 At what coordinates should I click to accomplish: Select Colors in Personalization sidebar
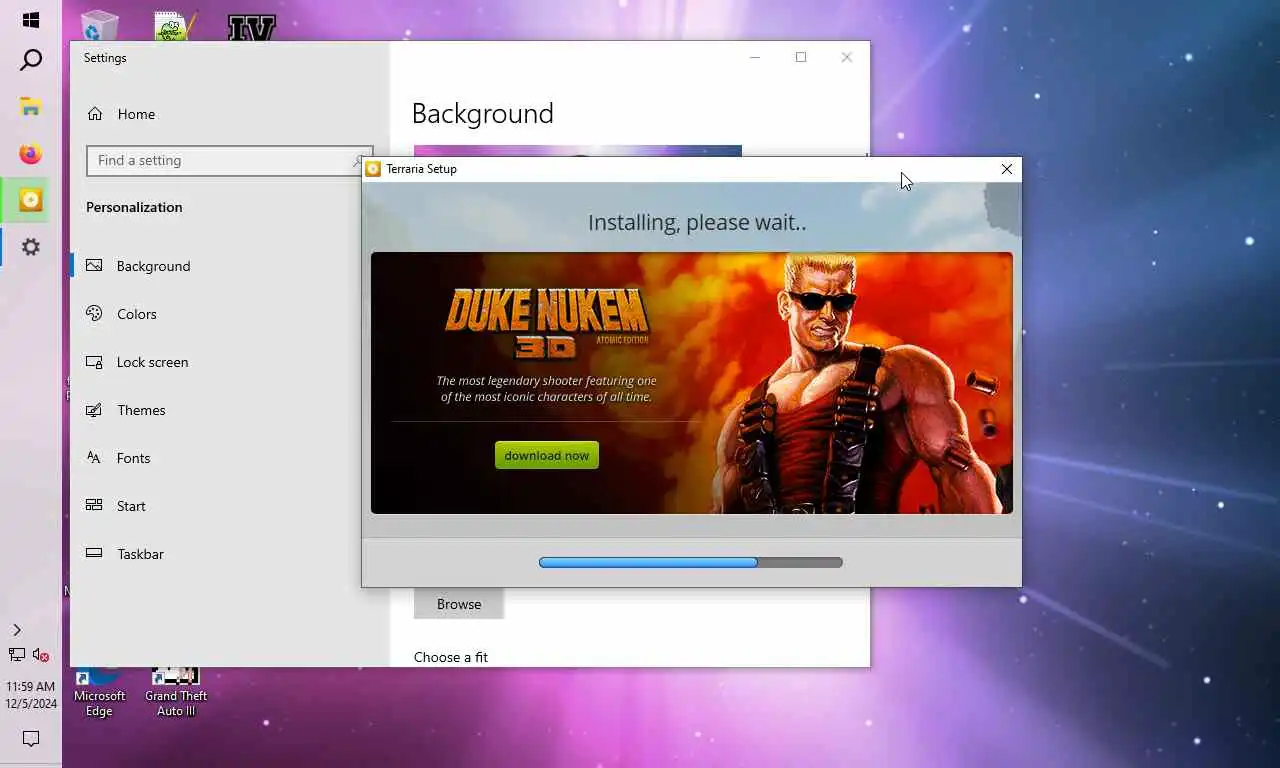click(x=136, y=314)
